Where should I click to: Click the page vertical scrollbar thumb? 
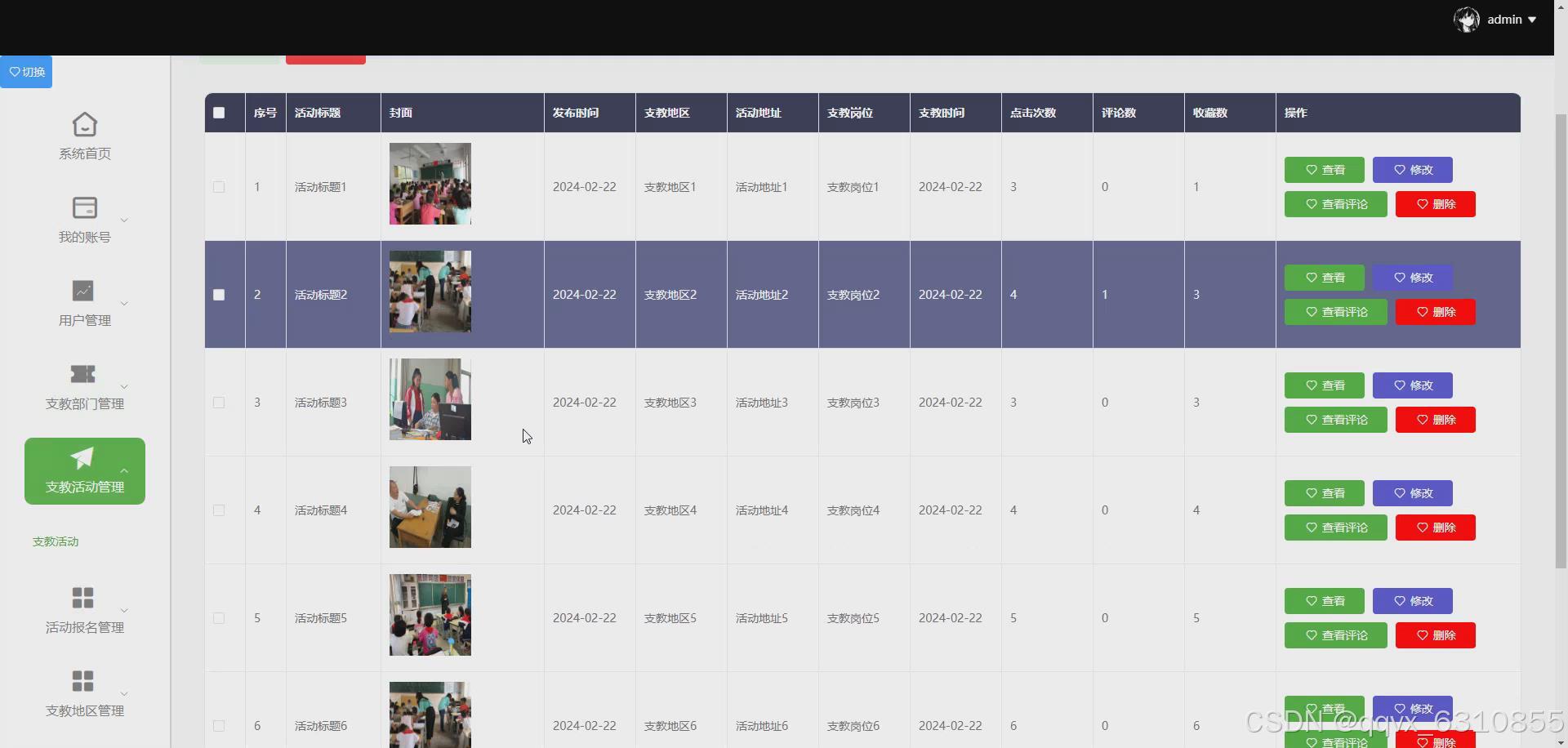point(1561,340)
